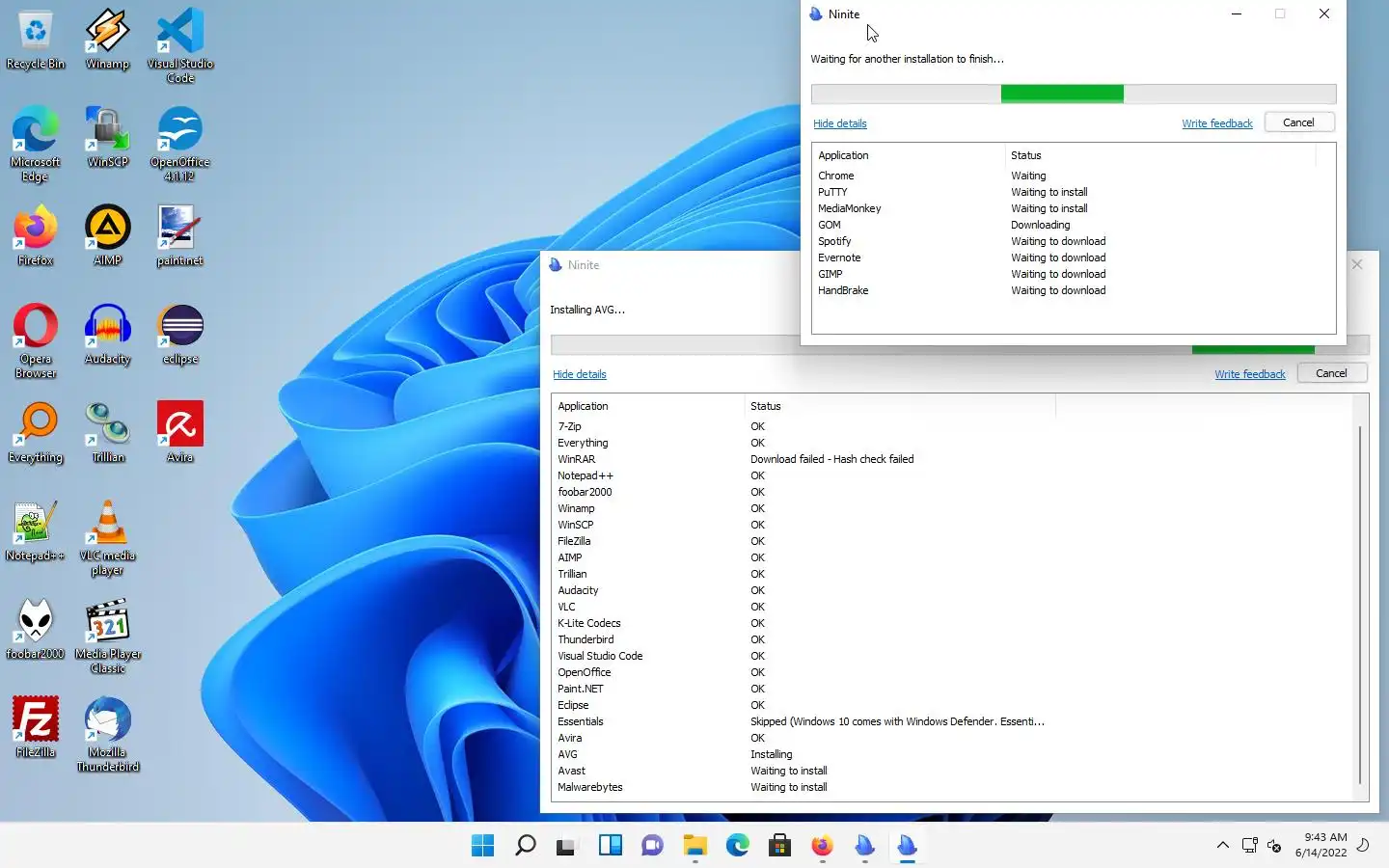Click the Application column header in front window
The image size is (1389, 868).
pyautogui.click(x=907, y=155)
